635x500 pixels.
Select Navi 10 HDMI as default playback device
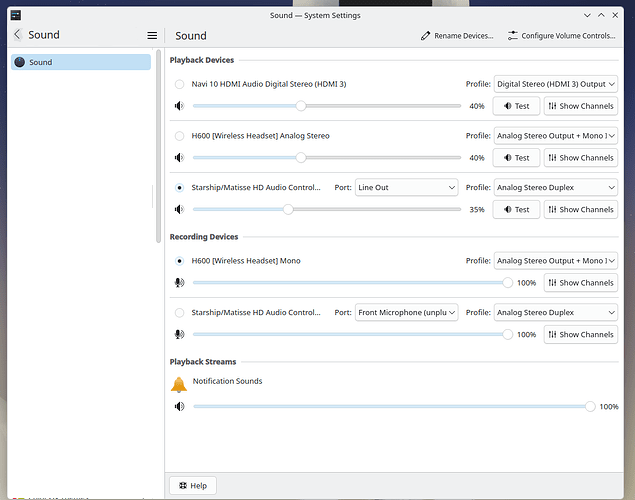click(x=180, y=84)
